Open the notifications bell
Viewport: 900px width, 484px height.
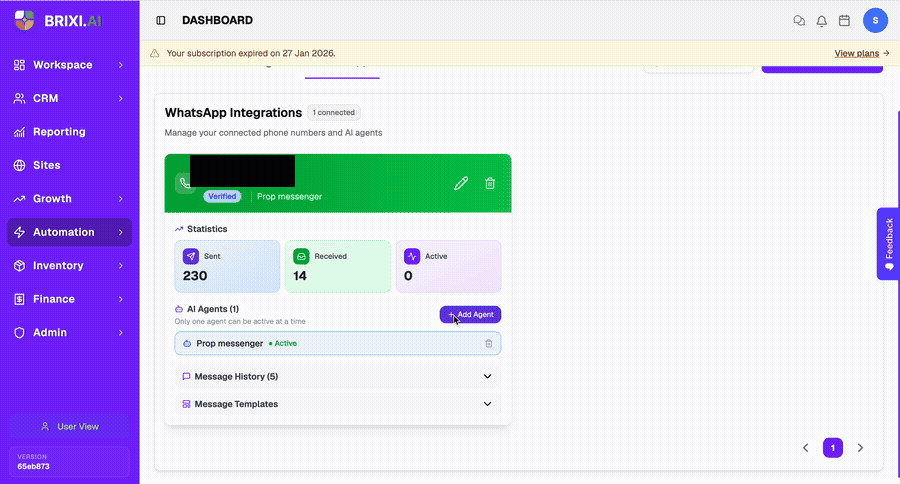[x=822, y=21]
